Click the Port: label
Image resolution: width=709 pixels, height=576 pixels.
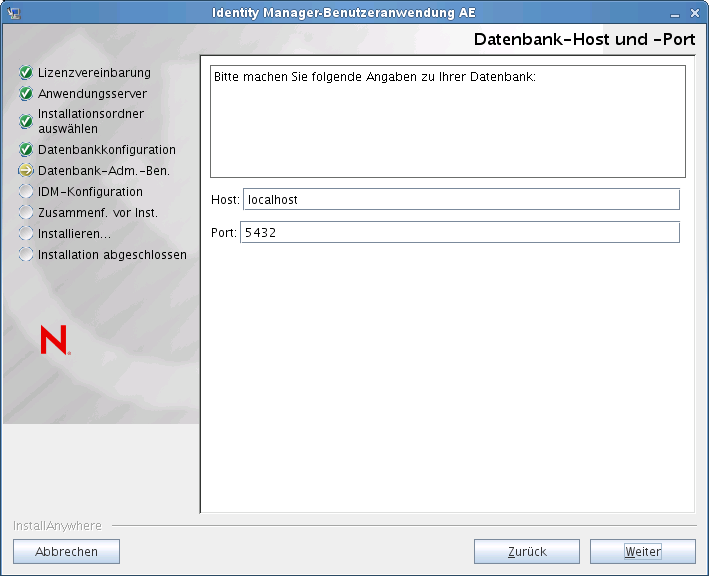(x=224, y=233)
